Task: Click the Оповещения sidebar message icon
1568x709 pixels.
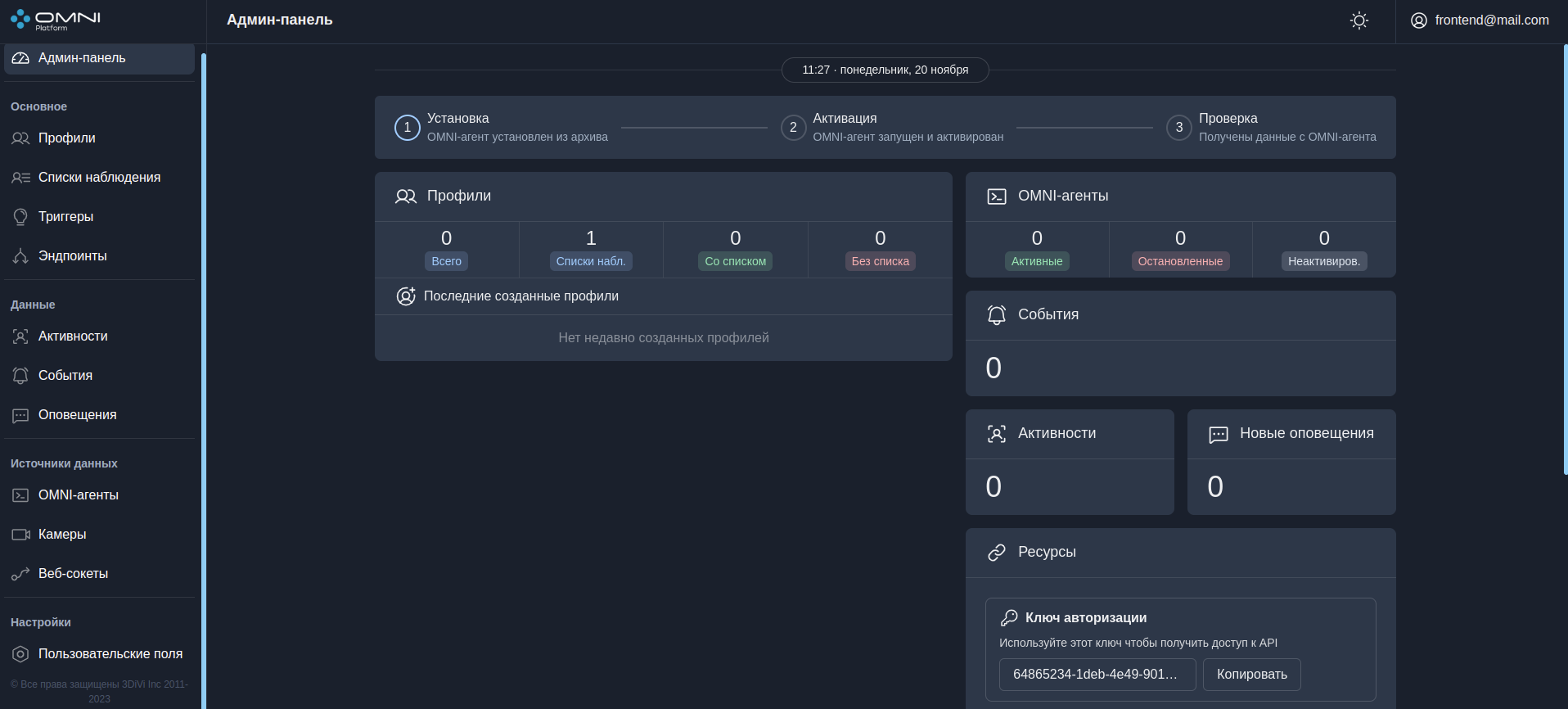Action: click(x=20, y=416)
